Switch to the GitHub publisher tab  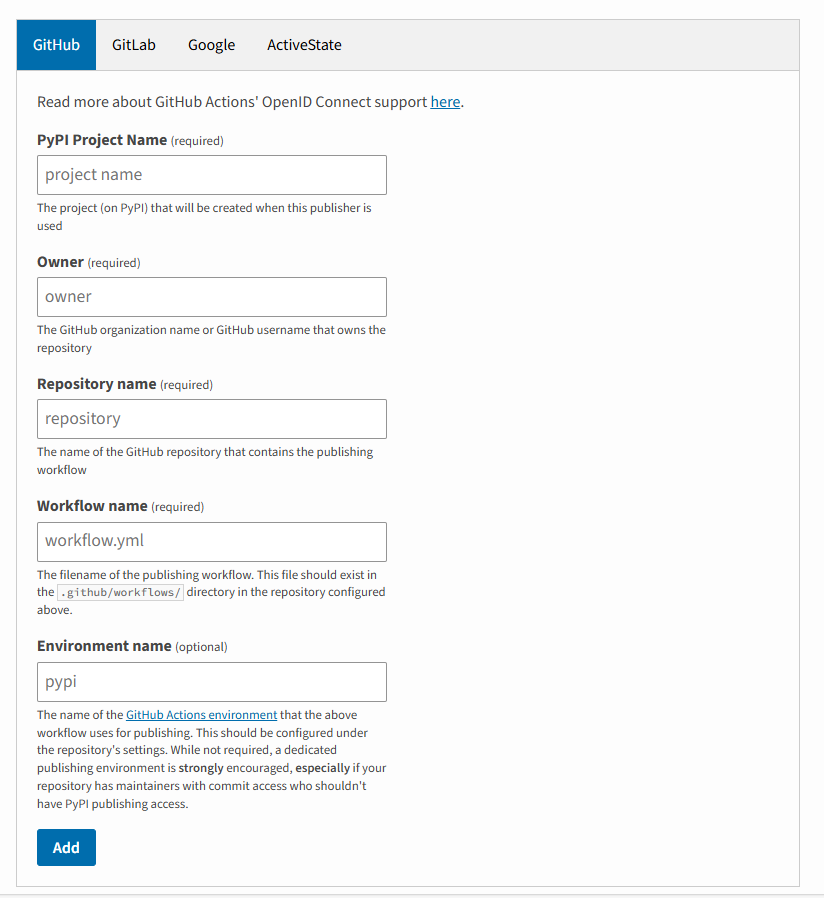(56, 45)
